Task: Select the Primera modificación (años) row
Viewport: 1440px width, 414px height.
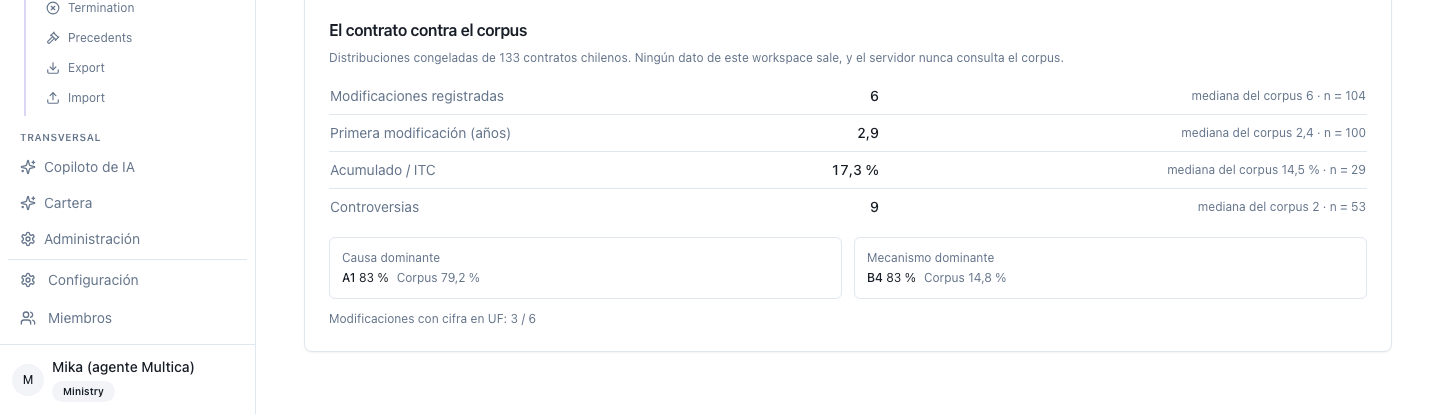Action: (848, 133)
